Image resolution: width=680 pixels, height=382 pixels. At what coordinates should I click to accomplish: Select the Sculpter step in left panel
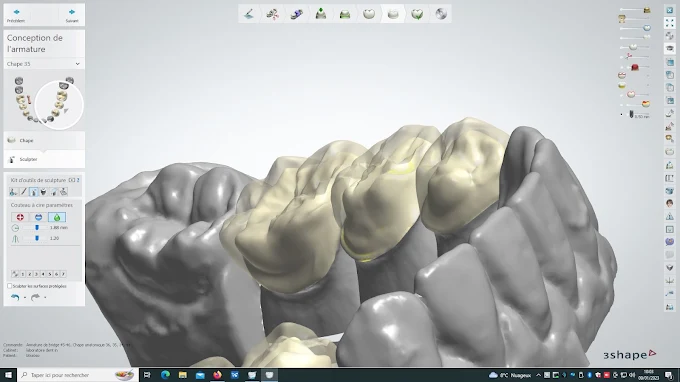click(44, 159)
